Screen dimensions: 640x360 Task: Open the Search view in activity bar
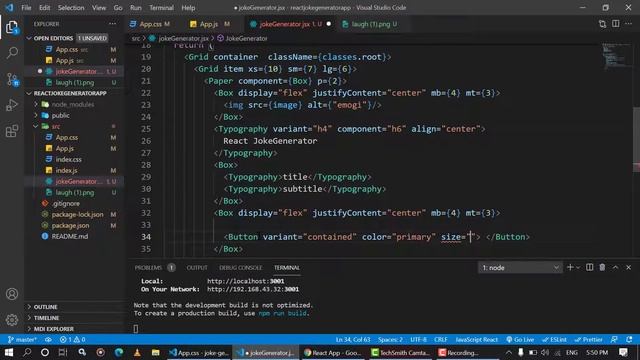pos(12,53)
